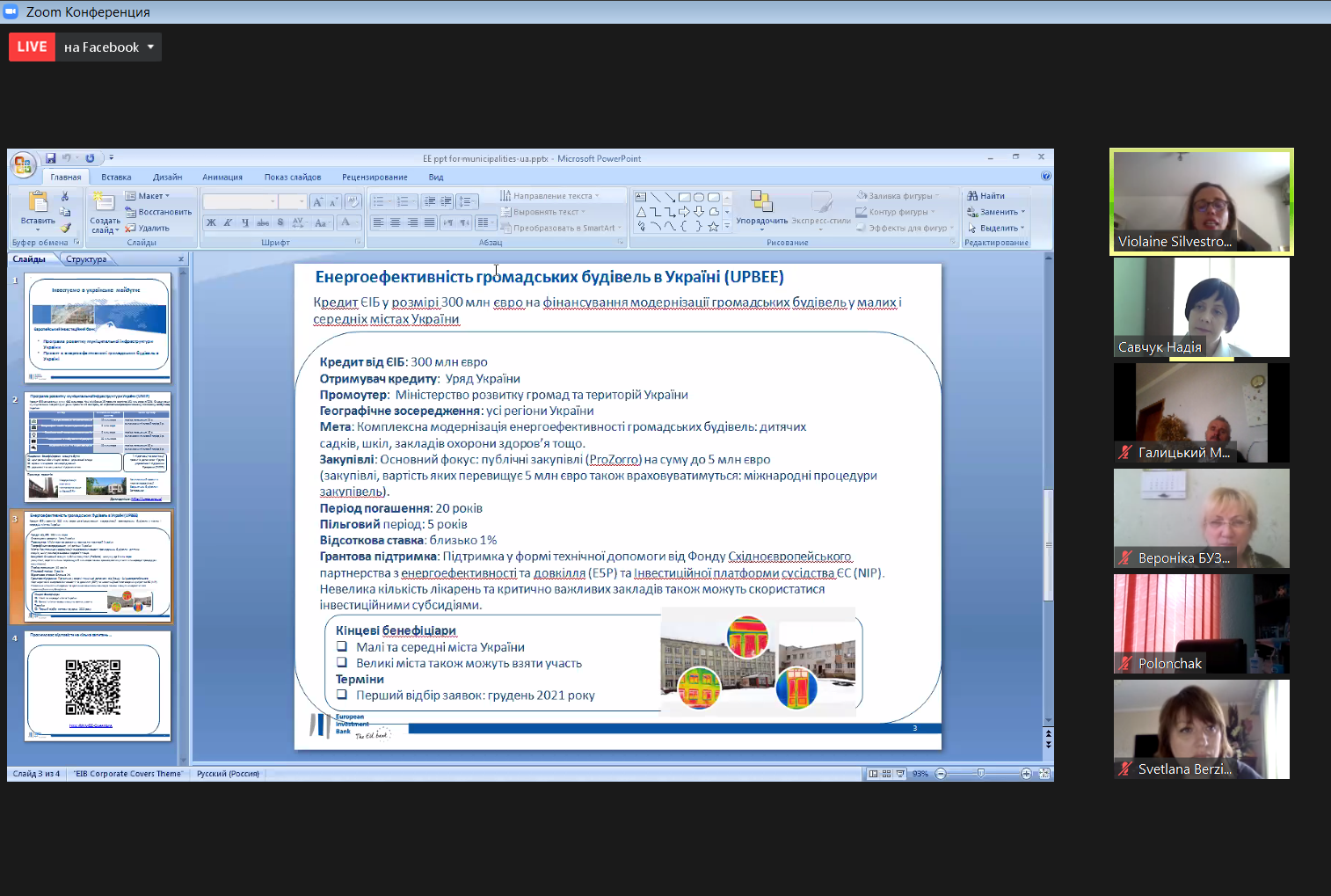This screenshot has width=1331, height=896.
Task: Click the Удалить slide button
Action: tap(148, 228)
